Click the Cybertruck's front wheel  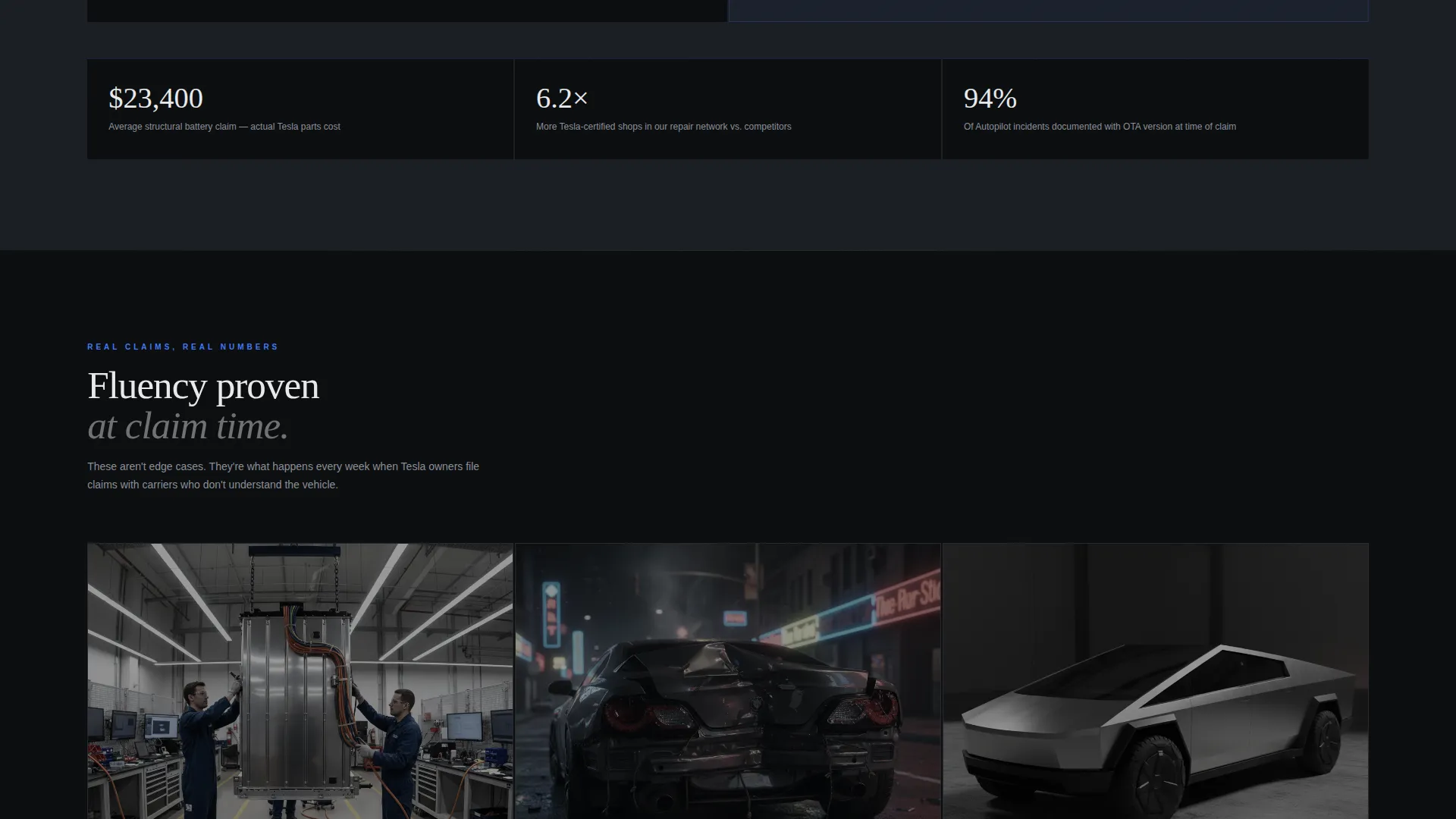pyautogui.click(x=1158, y=779)
